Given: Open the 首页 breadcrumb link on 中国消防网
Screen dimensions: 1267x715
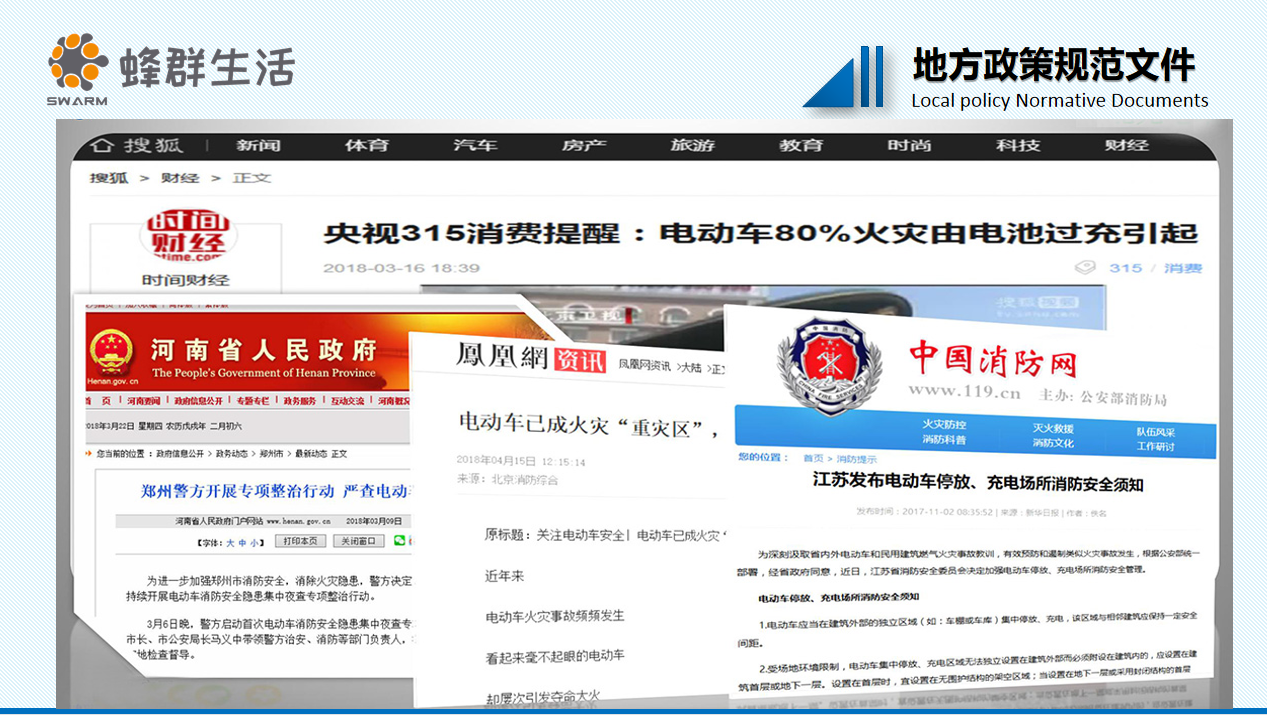Looking at the screenshot, I should coord(815,458).
